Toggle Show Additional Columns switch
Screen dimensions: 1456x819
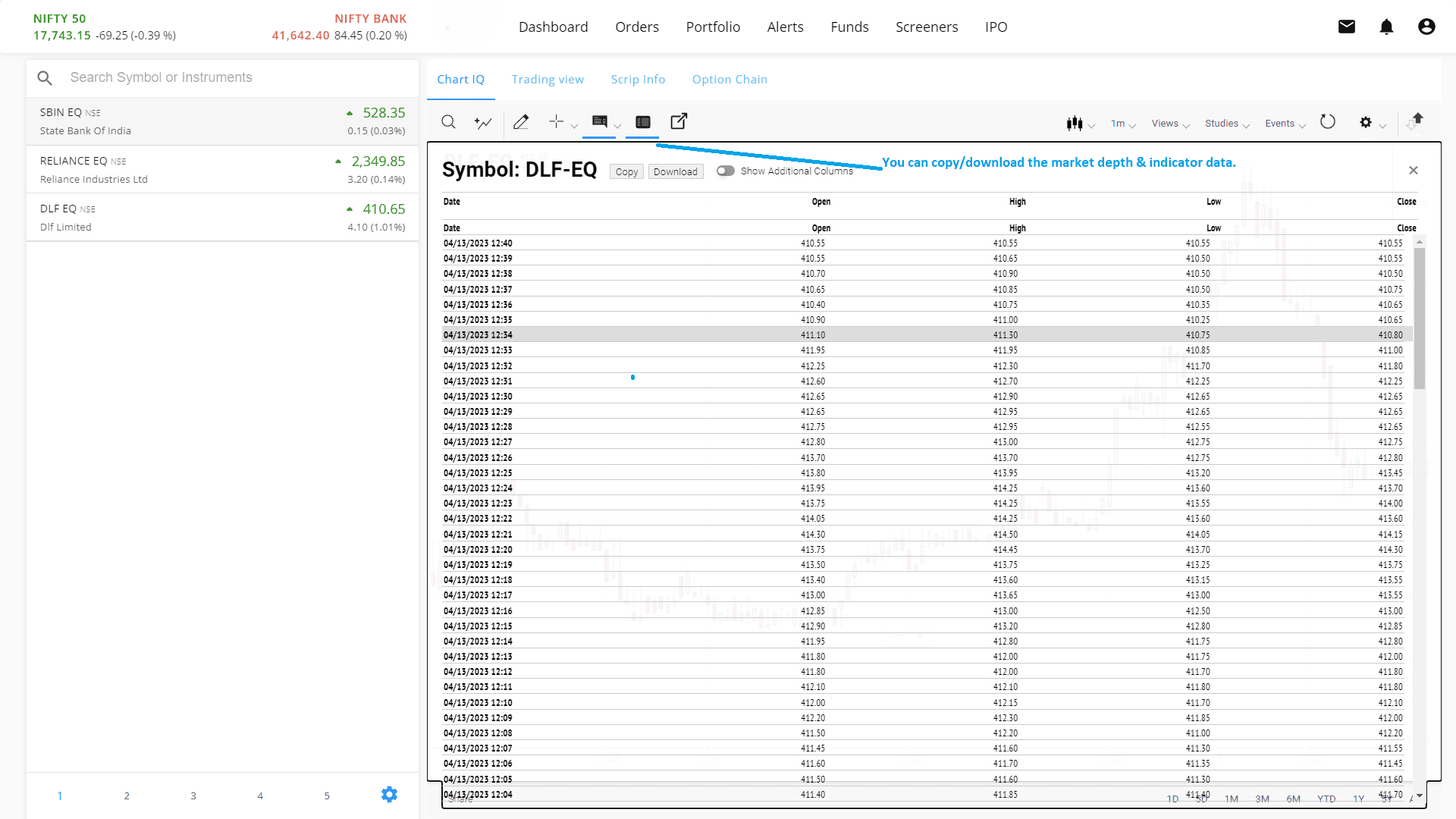(x=726, y=171)
